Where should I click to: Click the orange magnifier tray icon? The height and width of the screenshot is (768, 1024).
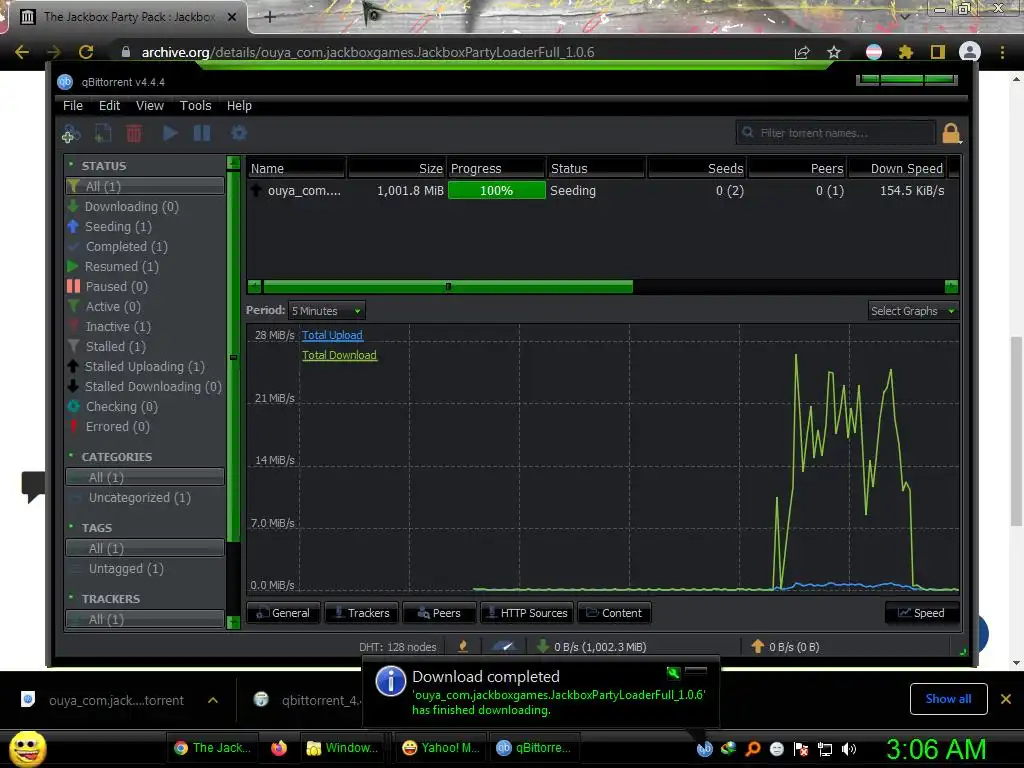752,749
